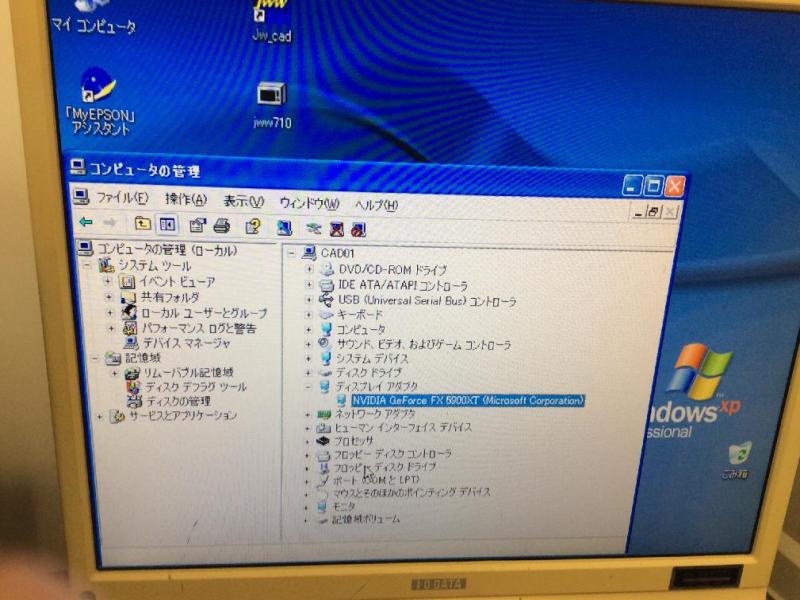Maximize コンピュータの管理 window
This screenshot has width=800, height=600.
click(x=654, y=185)
